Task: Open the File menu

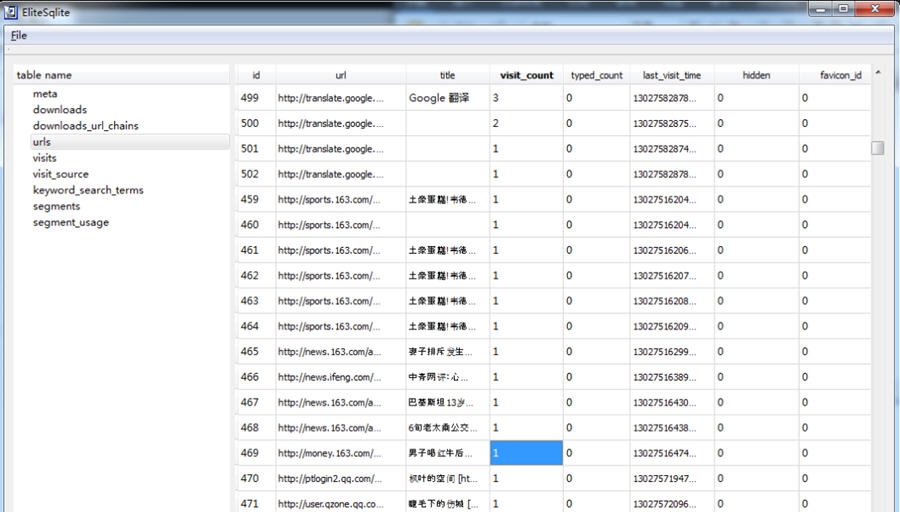Action: coord(19,36)
